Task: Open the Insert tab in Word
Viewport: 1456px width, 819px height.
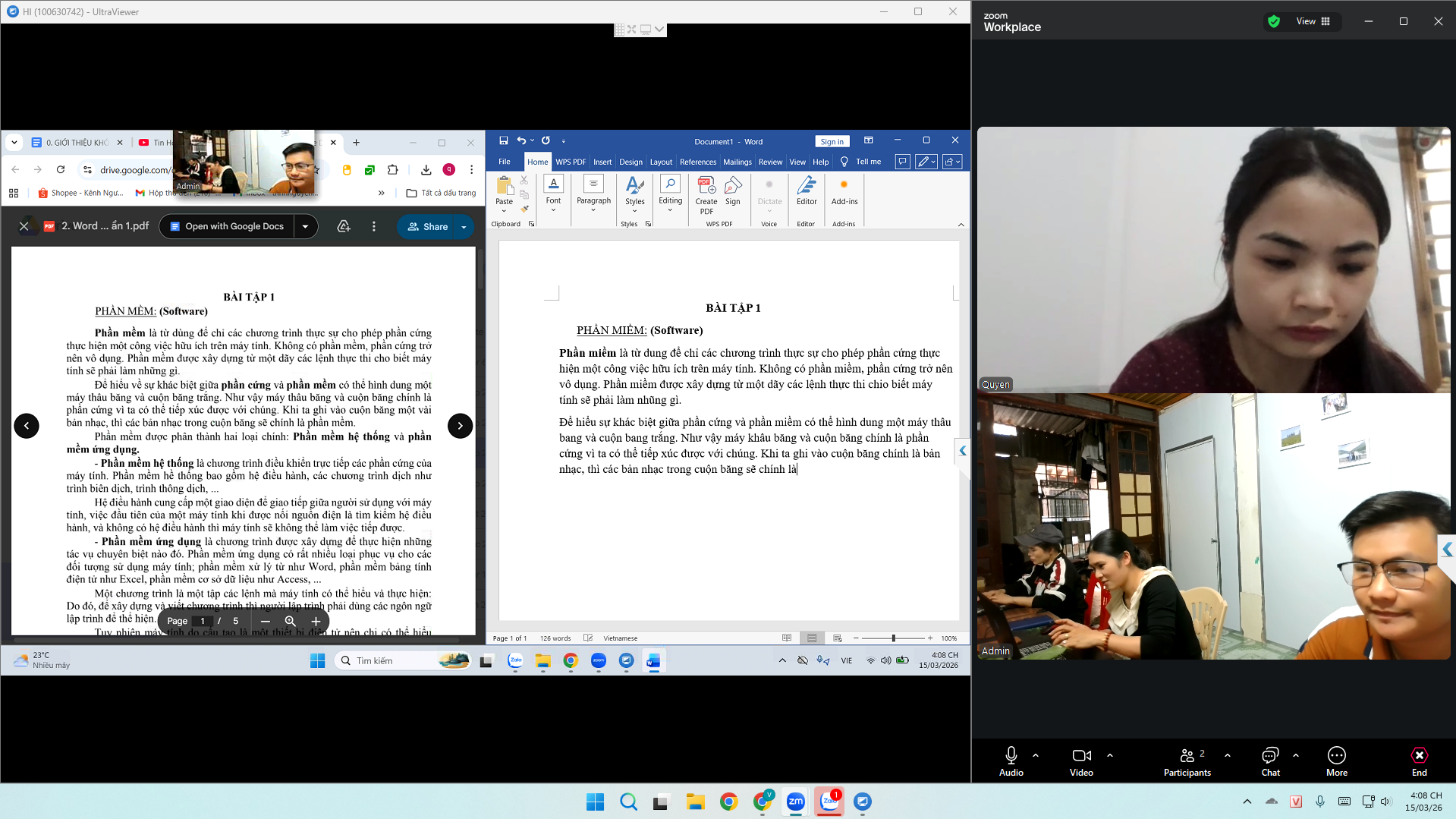Action: click(602, 162)
